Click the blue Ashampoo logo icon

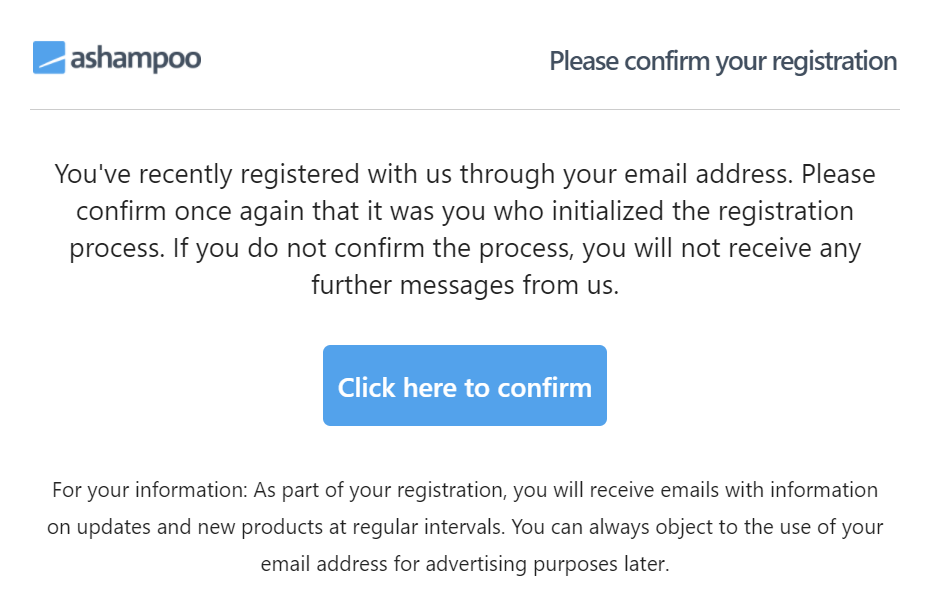tap(49, 58)
